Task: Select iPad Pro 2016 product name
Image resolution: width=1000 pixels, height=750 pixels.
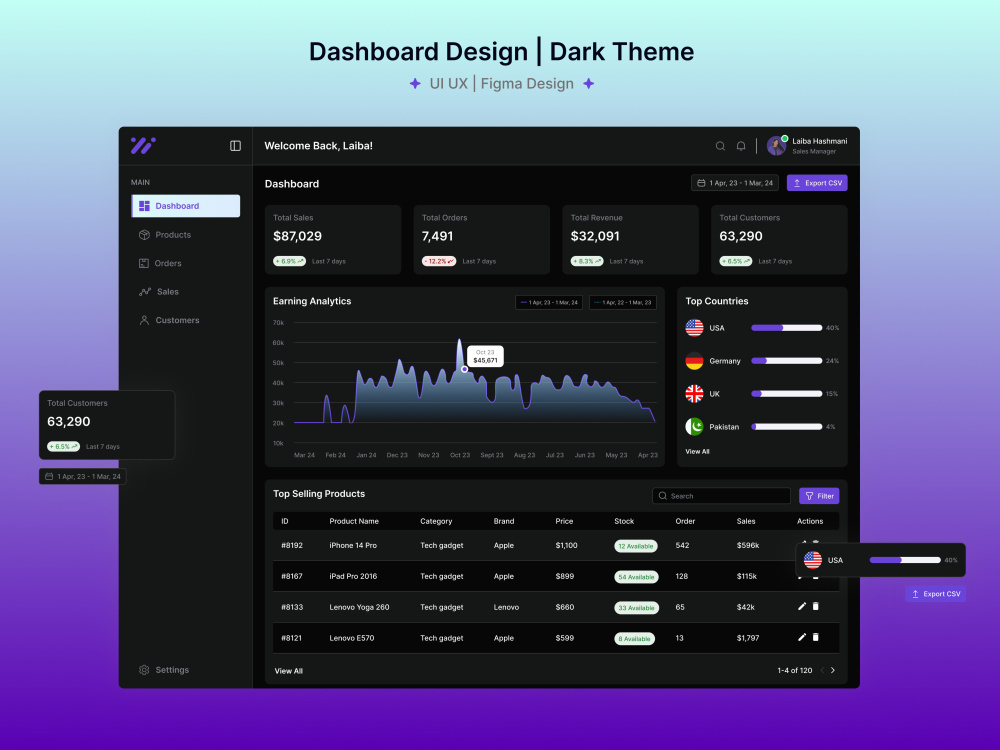Action: [x=353, y=576]
